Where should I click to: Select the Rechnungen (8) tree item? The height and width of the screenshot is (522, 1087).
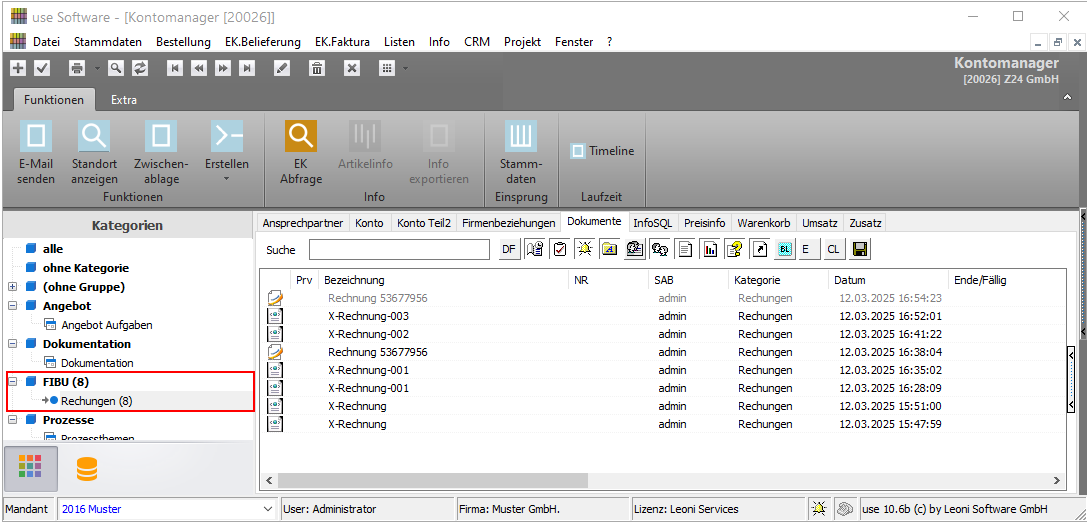(96, 401)
